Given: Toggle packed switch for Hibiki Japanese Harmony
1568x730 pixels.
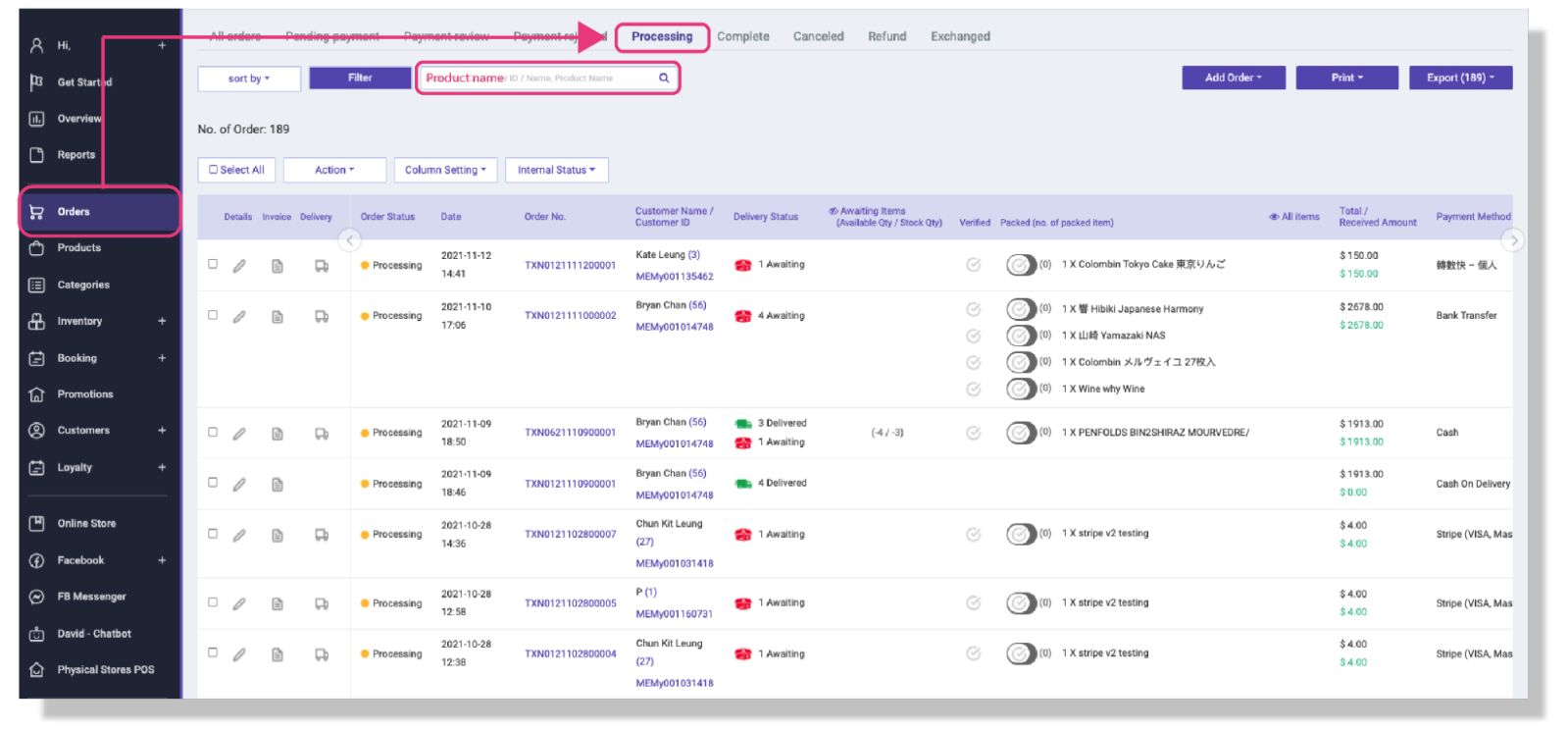Looking at the screenshot, I should pyautogui.click(x=1021, y=309).
